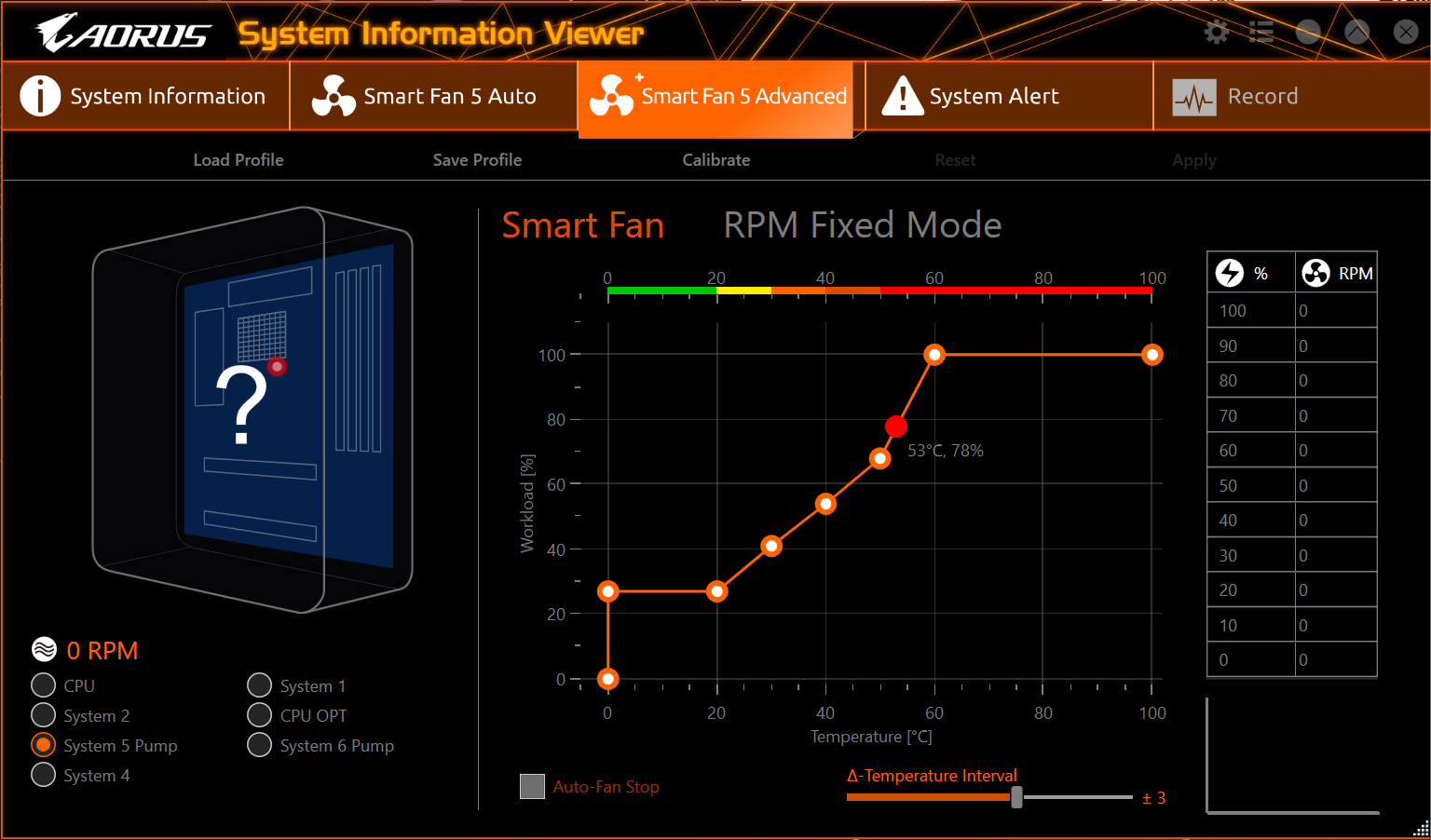Click the fan curve point at 60°C 100%
Image resolution: width=1431 pixels, height=840 pixels.
(x=934, y=355)
